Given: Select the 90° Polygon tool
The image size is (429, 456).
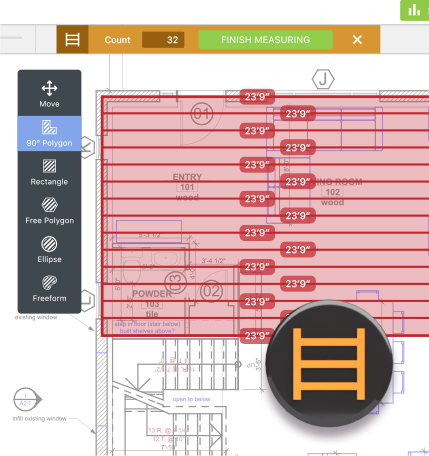Looking at the screenshot, I should pos(49,133).
